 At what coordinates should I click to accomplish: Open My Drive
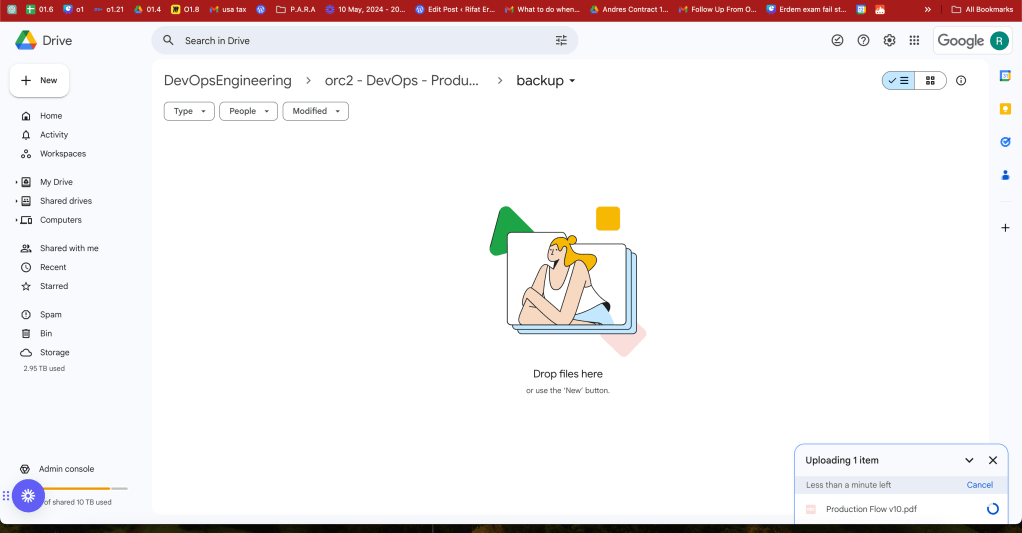pos(56,182)
